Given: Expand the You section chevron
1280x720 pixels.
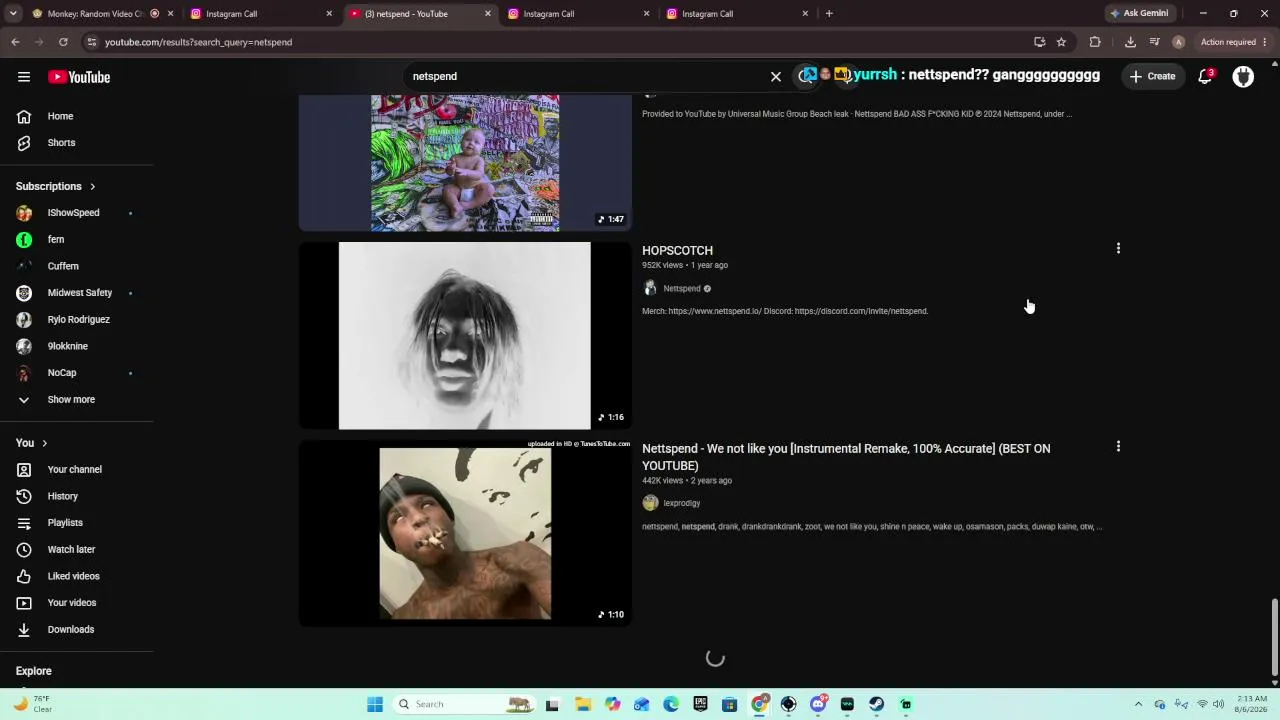Looking at the screenshot, I should point(44,443).
